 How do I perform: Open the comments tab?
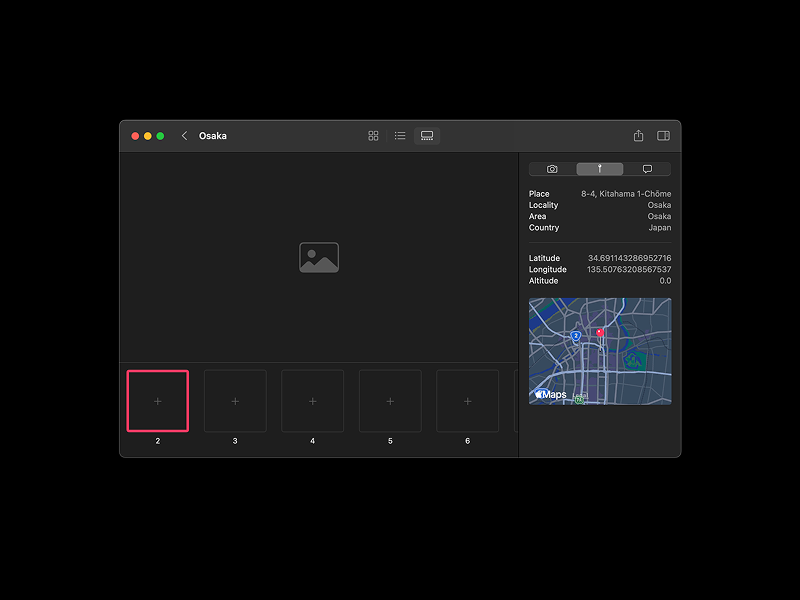[x=647, y=169]
